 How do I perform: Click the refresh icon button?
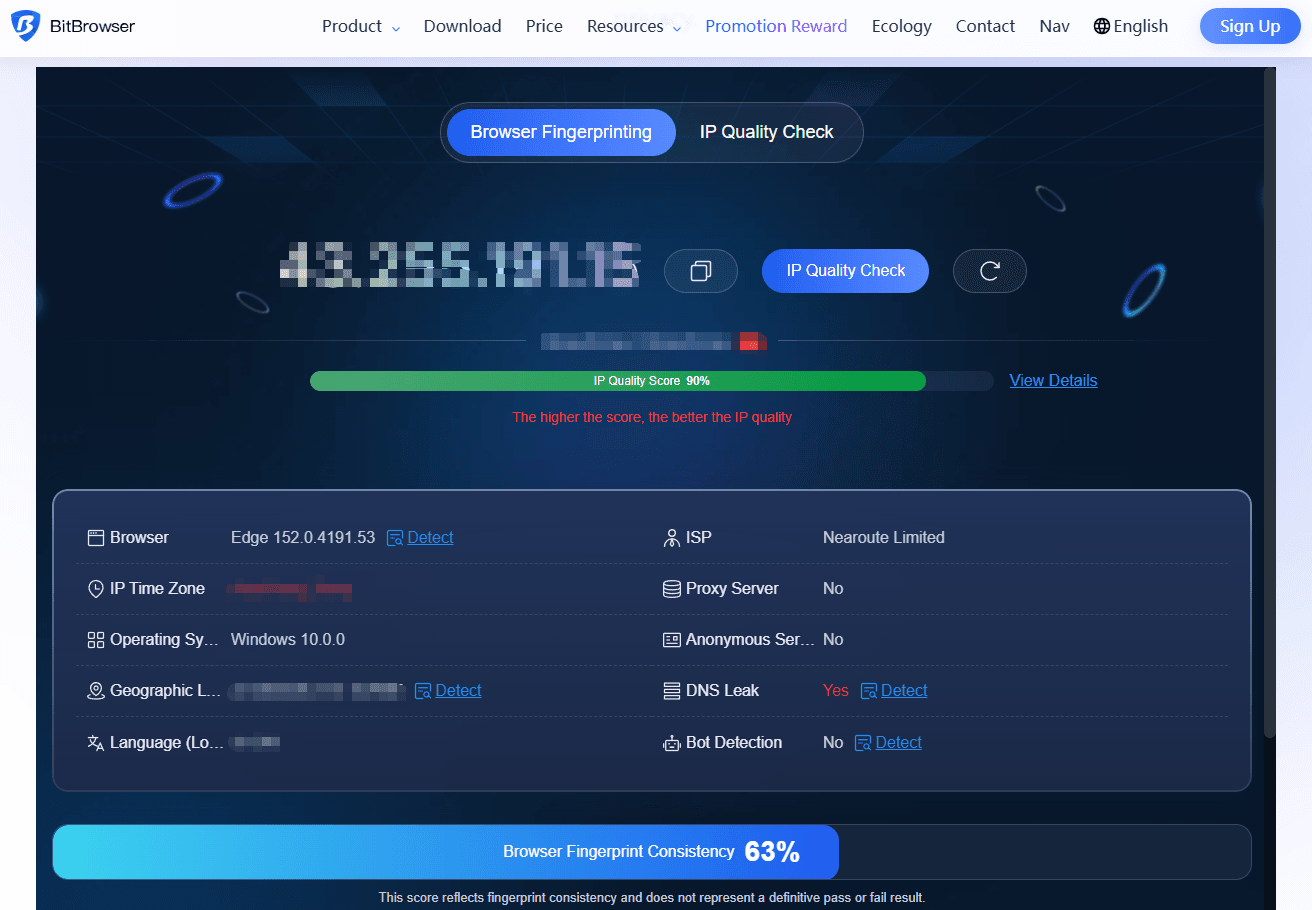pos(990,271)
